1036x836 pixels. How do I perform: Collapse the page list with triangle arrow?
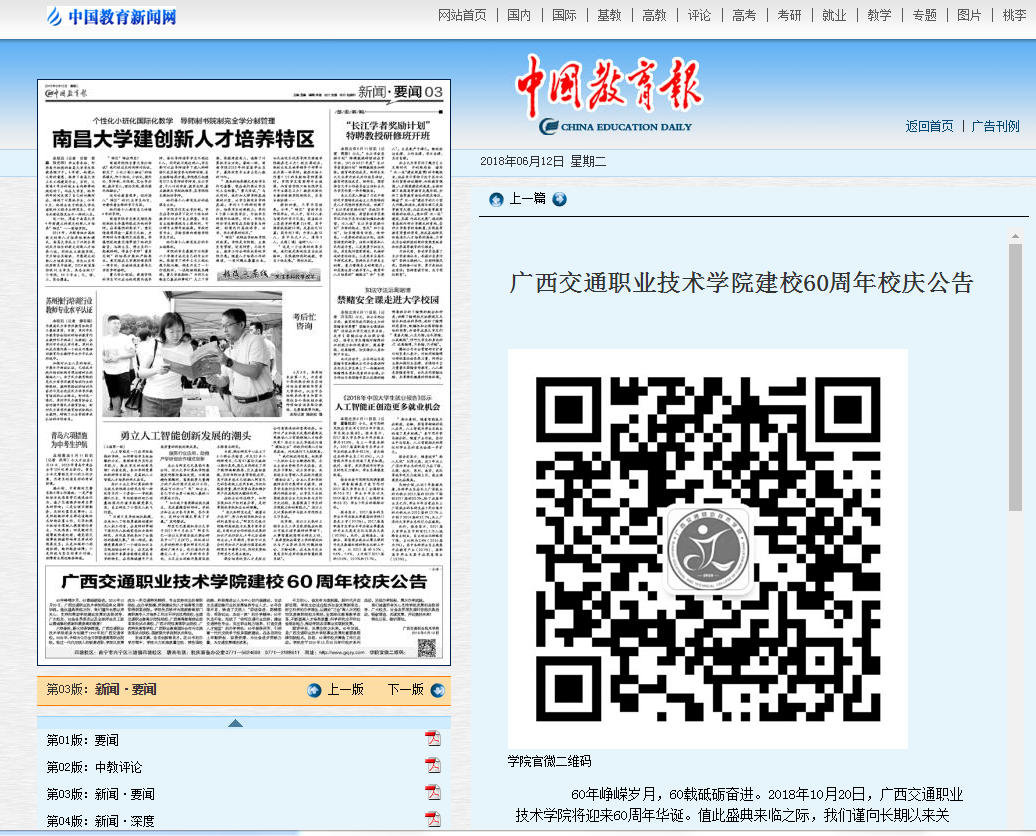(234, 722)
